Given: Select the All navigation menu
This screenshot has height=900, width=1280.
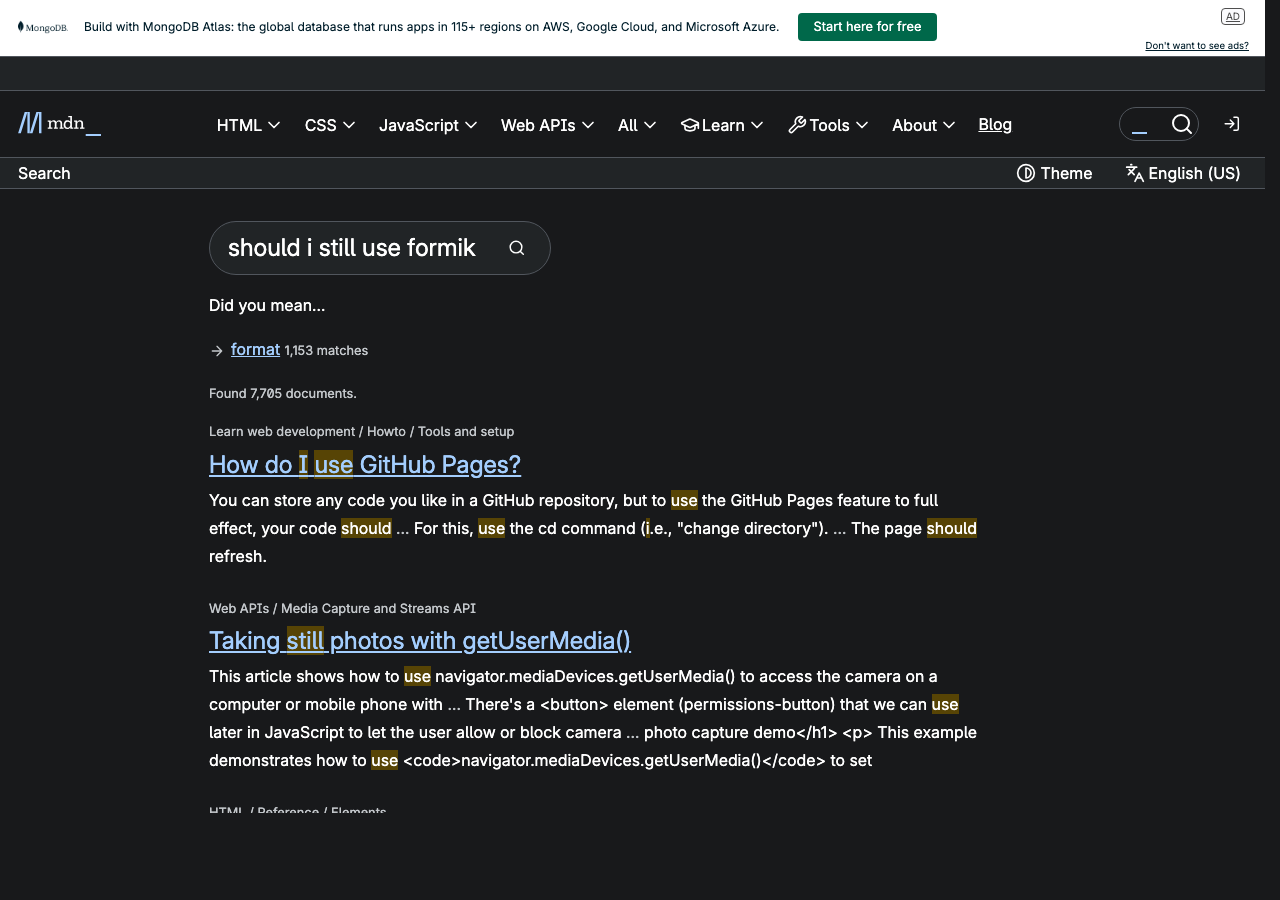Looking at the screenshot, I should pyautogui.click(x=636, y=125).
